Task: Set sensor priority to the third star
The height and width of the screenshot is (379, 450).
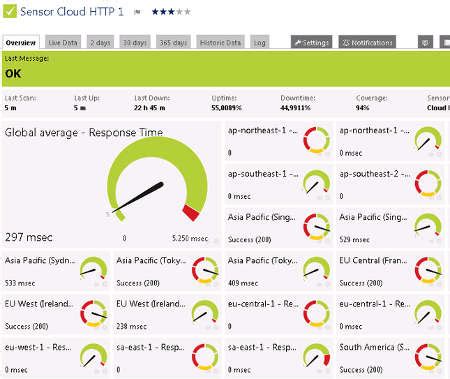Action: (171, 12)
